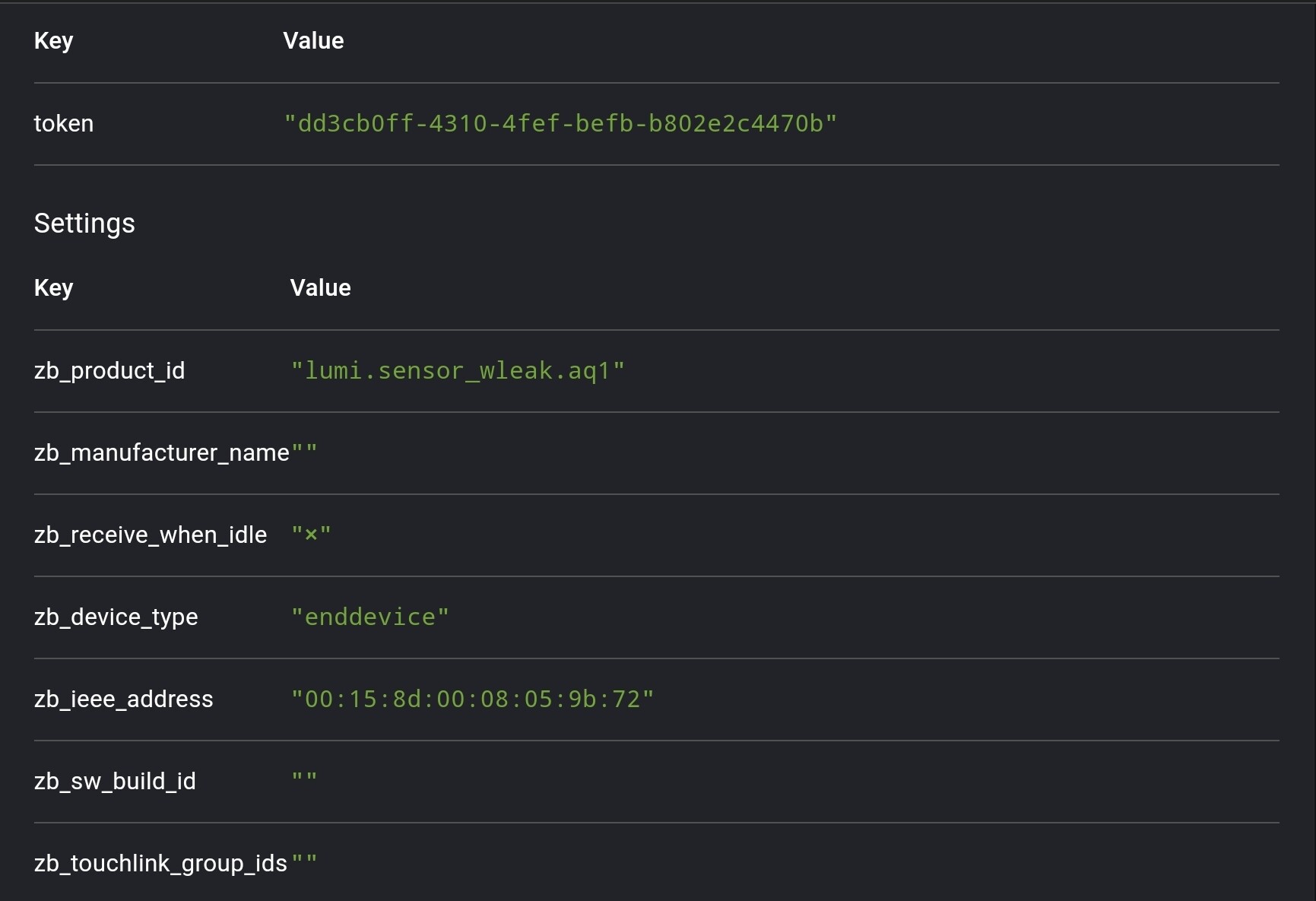The image size is (1316, 901).
Task: Click the enddevice value
Action: click(370, 617)
